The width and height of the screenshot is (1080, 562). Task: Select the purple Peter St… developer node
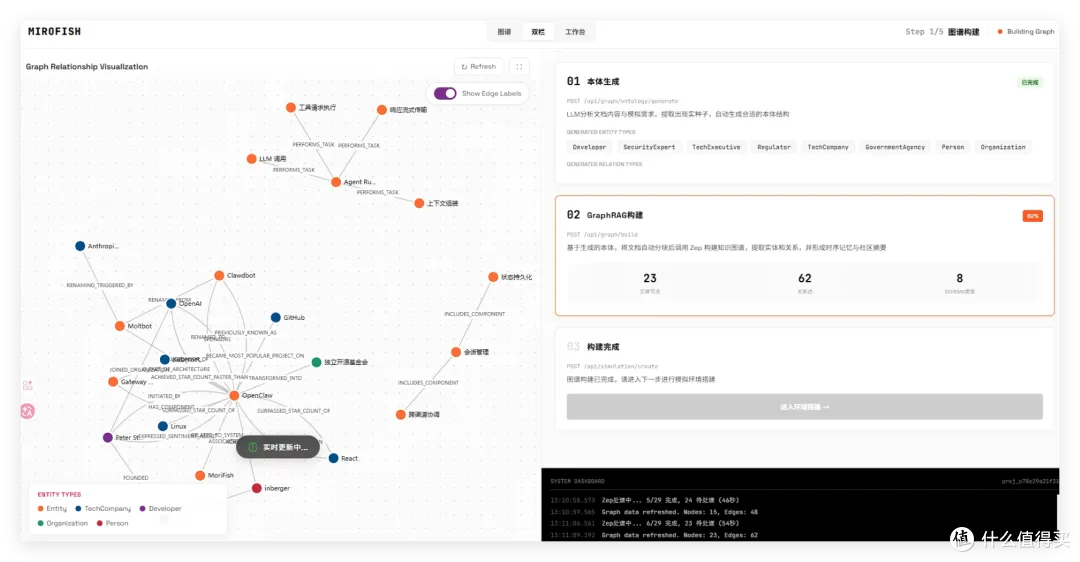coord(107,437)
